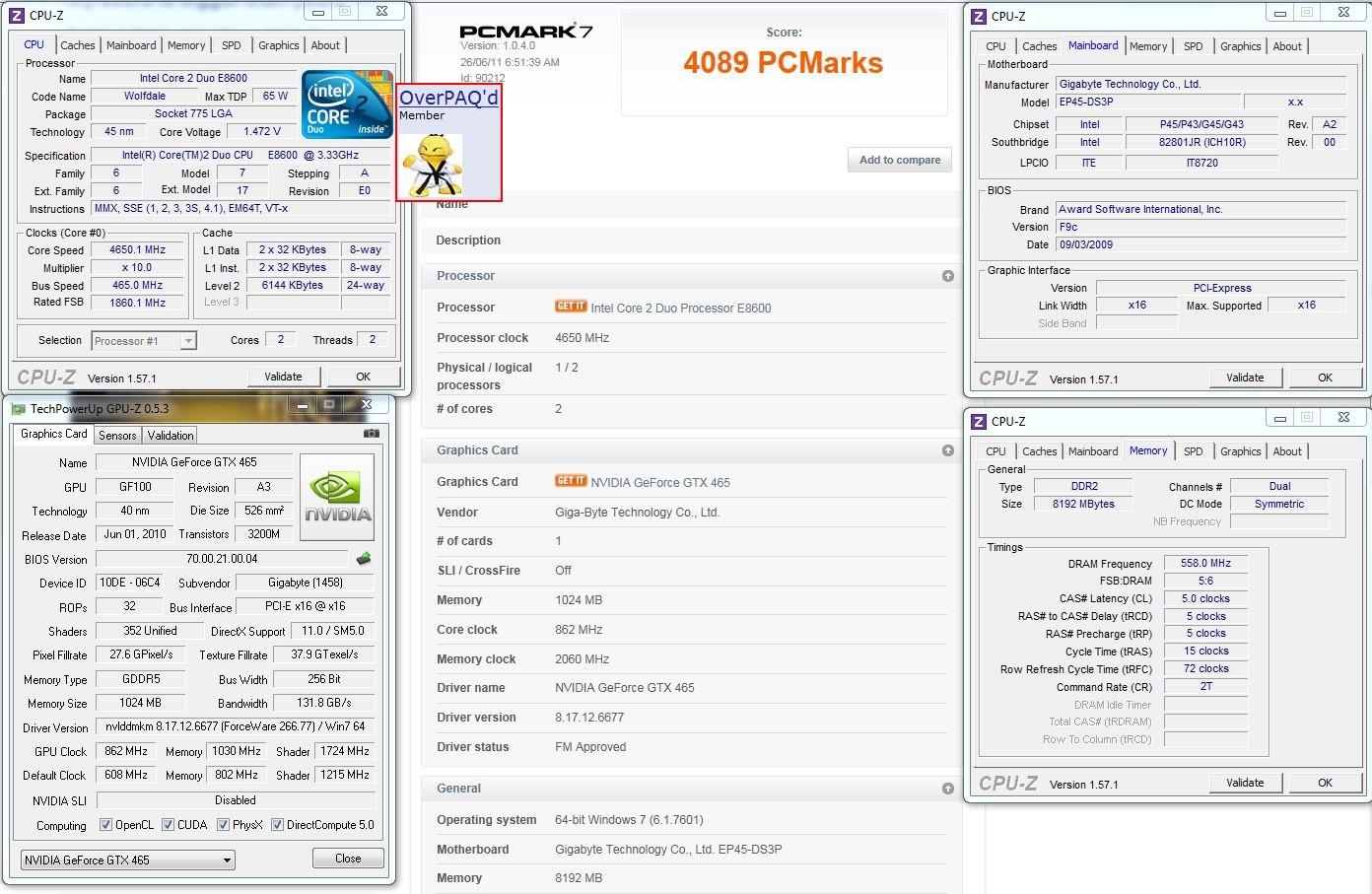This screenshot has width=1372, height=894.
Task: Click the BIOS date 09/03/2009
Action: [1200, 244]
